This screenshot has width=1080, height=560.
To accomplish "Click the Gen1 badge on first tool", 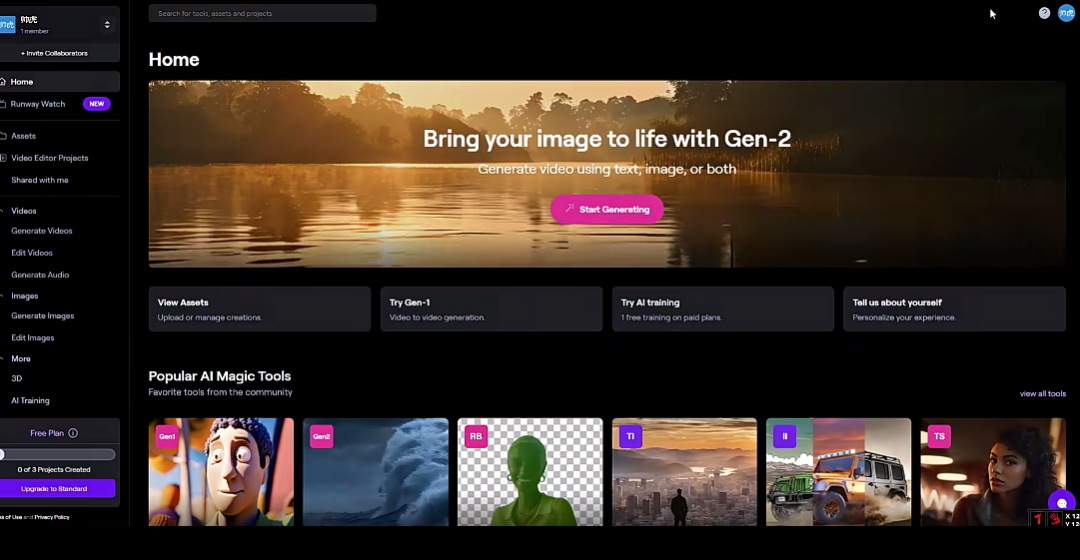I will pyautogui.click(x=166, y=436).
